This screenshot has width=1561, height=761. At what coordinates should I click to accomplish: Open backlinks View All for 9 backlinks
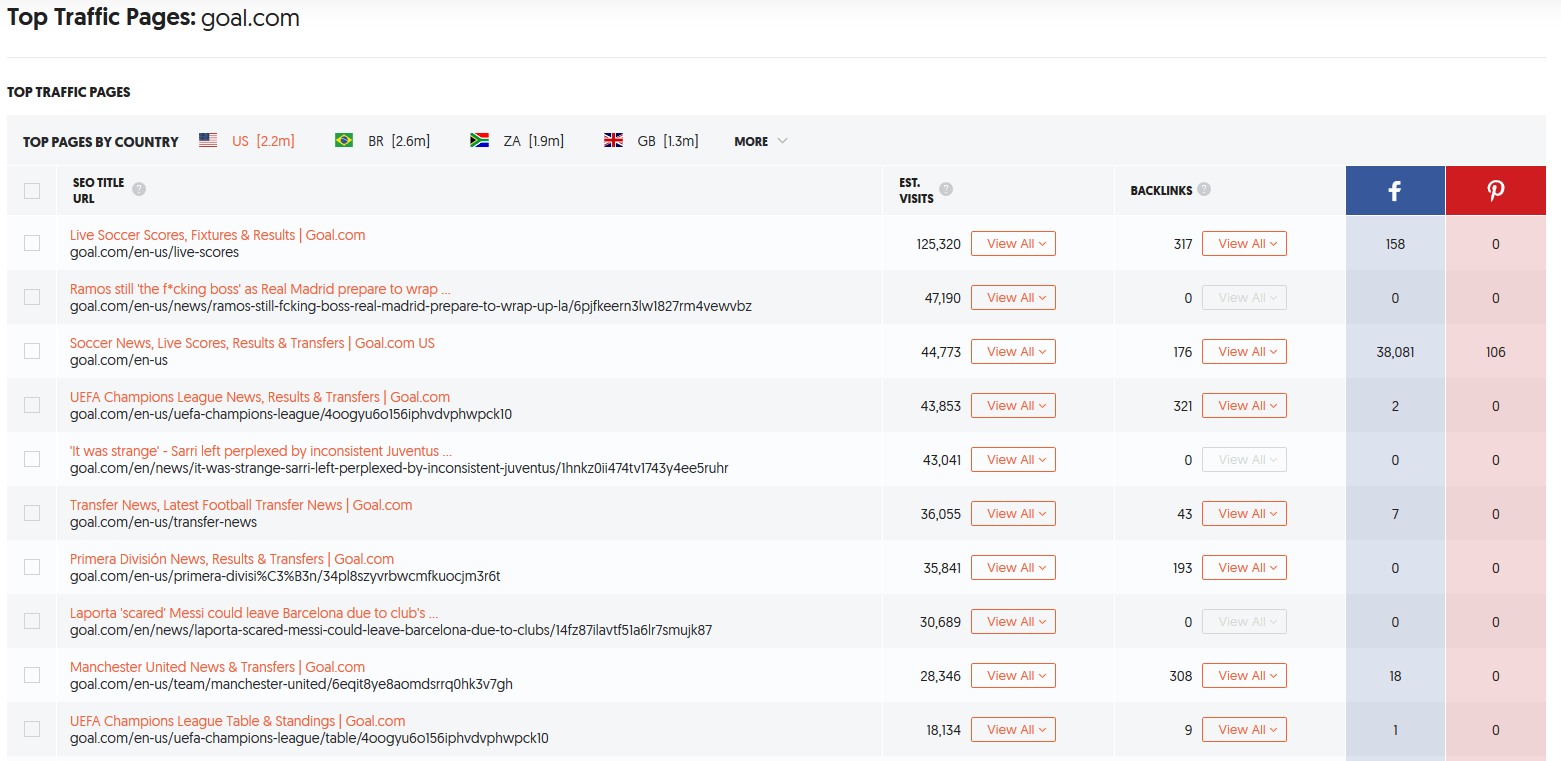1244,730
